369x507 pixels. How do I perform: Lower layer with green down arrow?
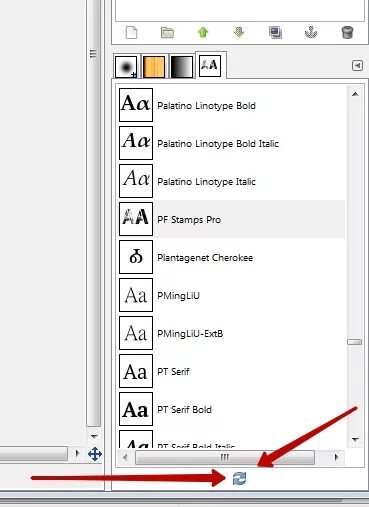(x=239, y=33)
